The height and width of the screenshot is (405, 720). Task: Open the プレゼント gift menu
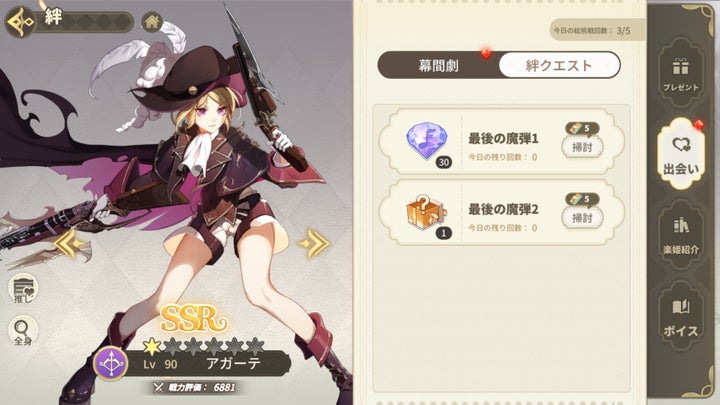coord(681,73)
